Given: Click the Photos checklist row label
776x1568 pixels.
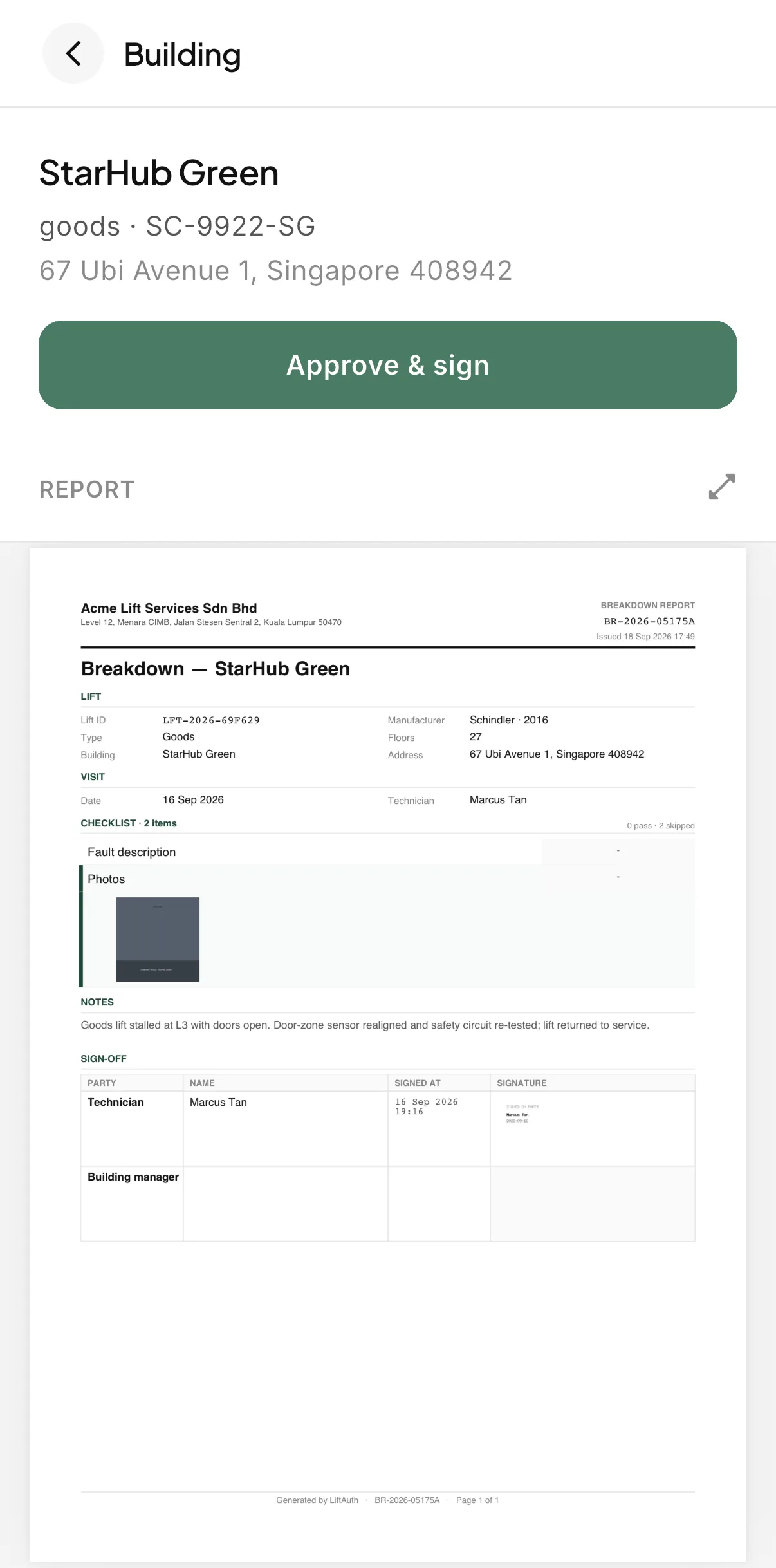Looking at the screenshot, I should [x=106, y=879].
